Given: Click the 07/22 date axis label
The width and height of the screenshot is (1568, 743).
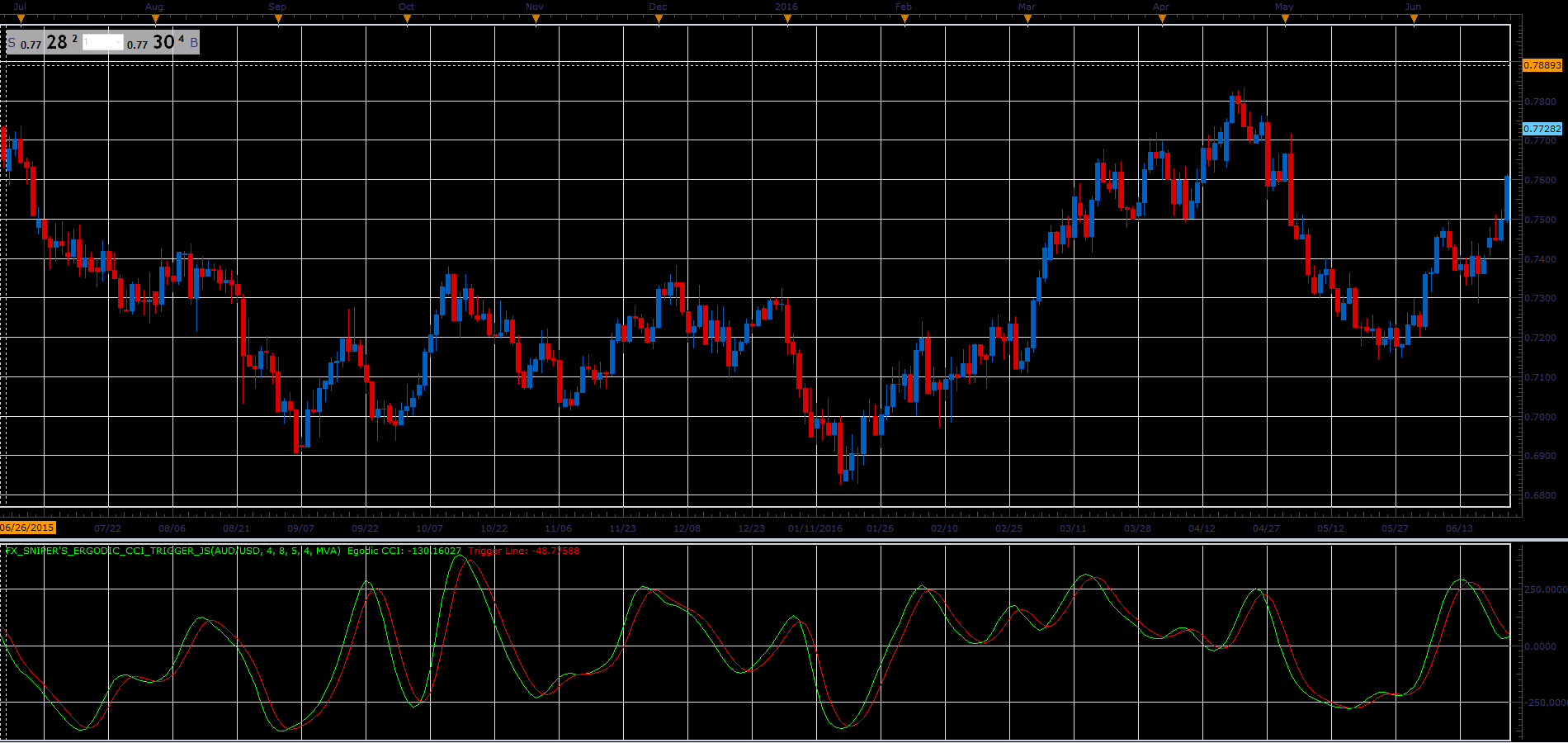Looking at the screenshot, I should [107, 528].
